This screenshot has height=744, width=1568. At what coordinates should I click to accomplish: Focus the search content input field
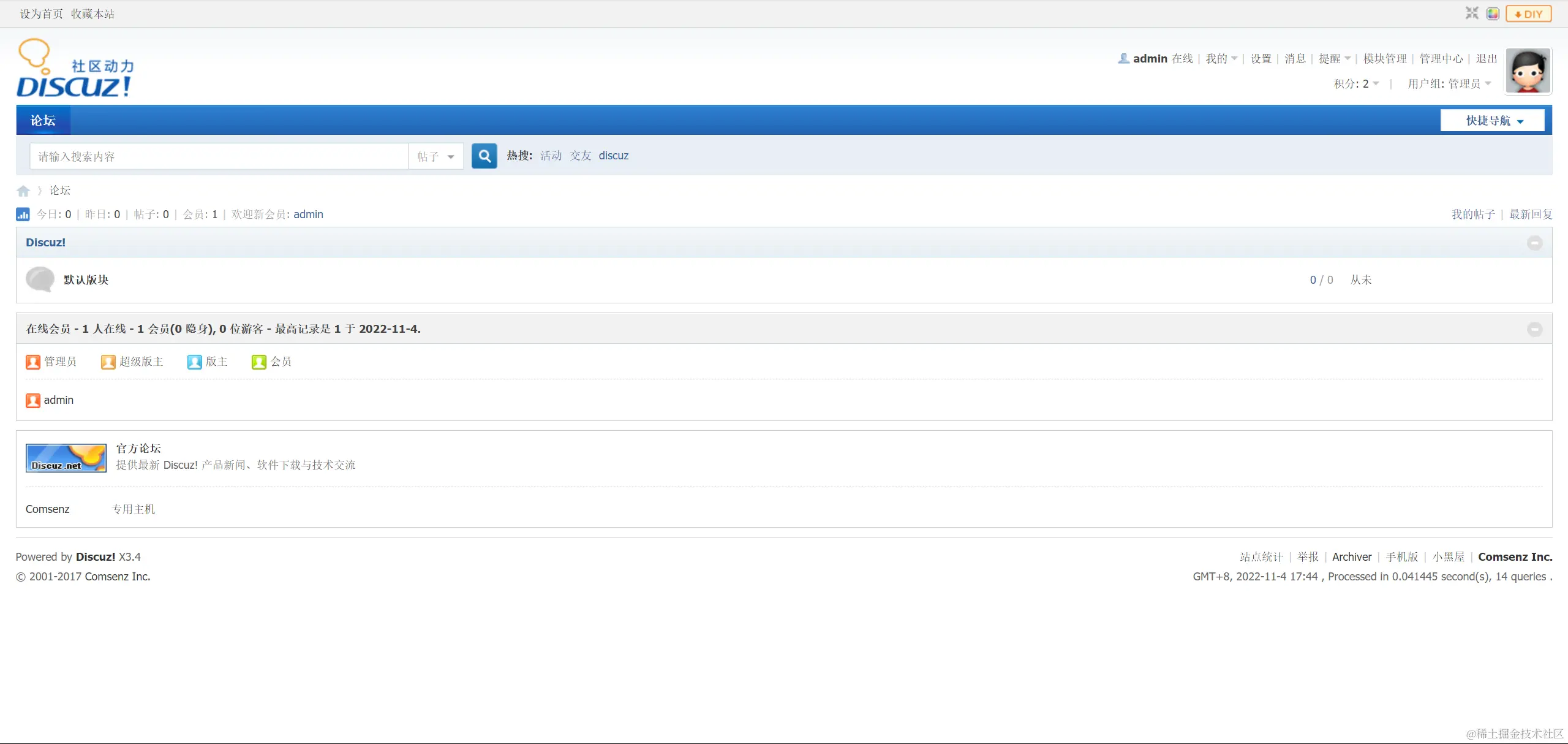[218, 156]
